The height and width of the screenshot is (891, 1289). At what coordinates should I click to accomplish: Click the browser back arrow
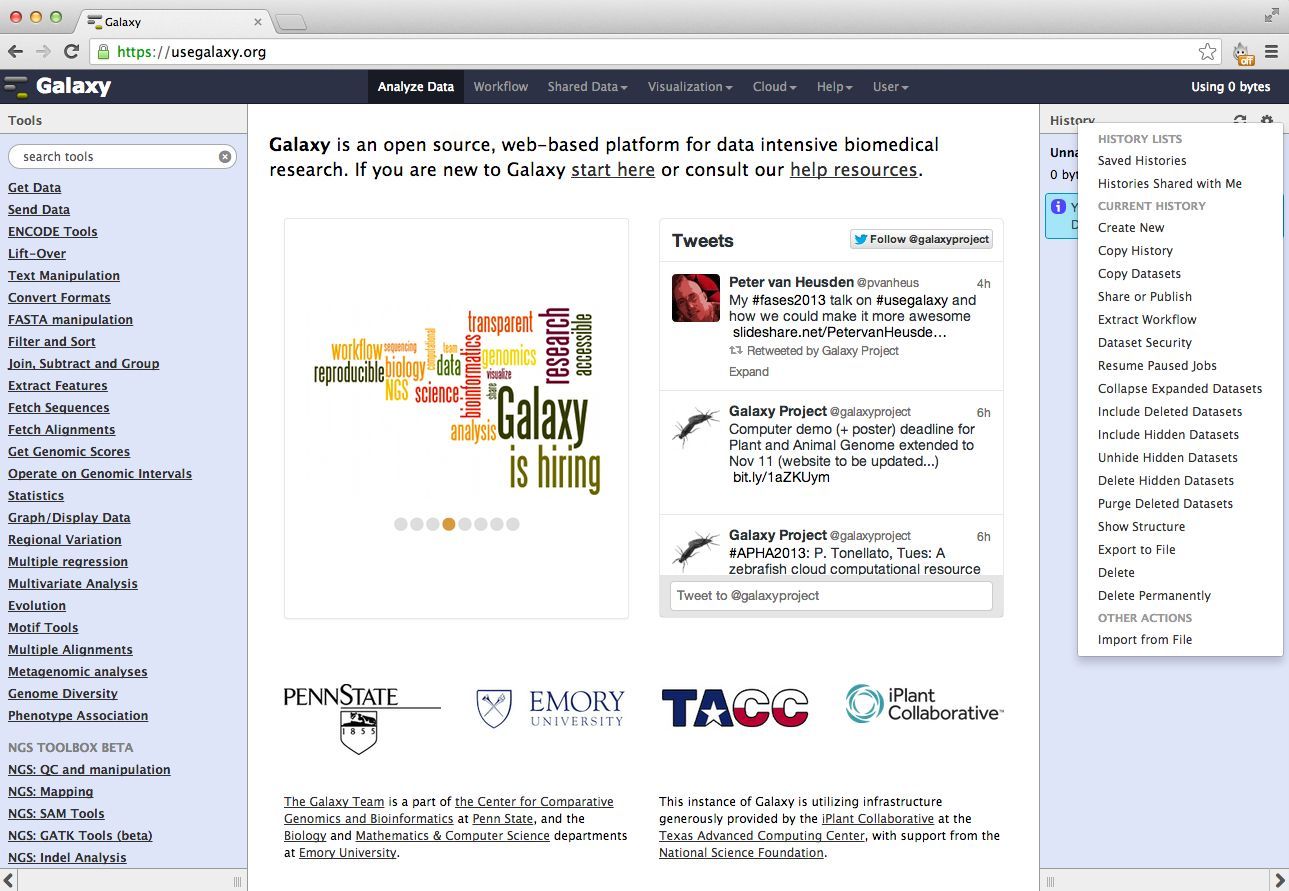(15, 51)
